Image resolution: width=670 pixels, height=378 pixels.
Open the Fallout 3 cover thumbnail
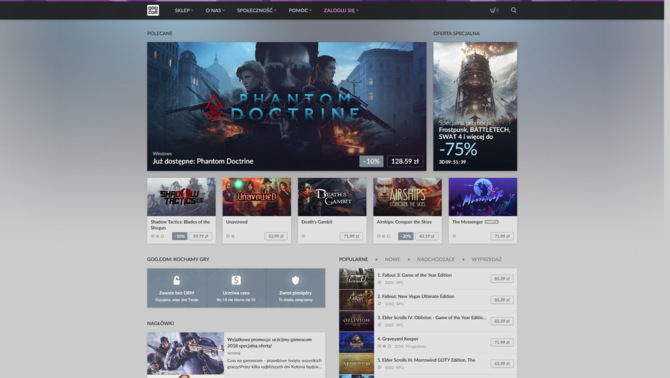coord(356,279)
